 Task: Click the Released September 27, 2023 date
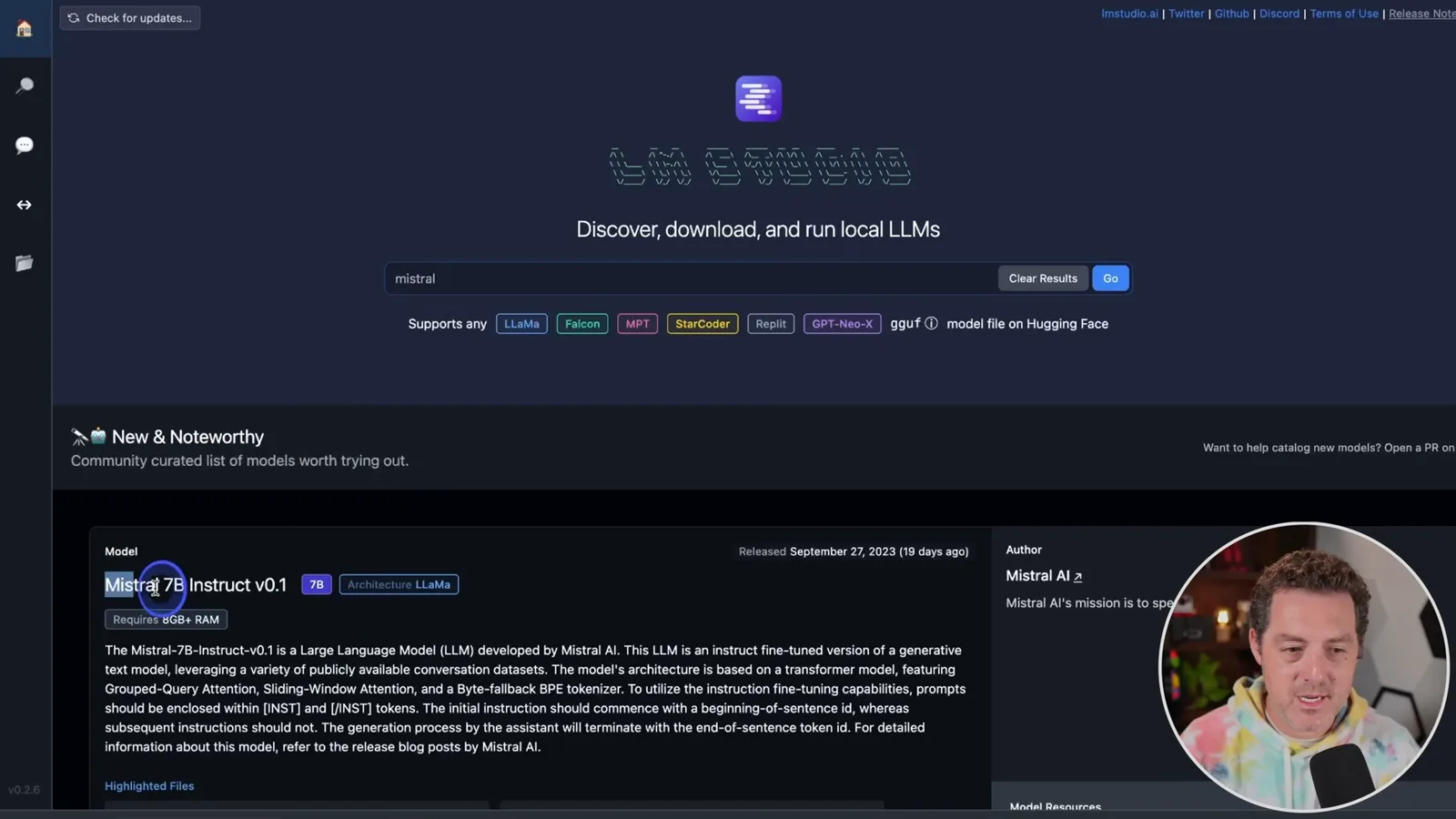point(854,551)
